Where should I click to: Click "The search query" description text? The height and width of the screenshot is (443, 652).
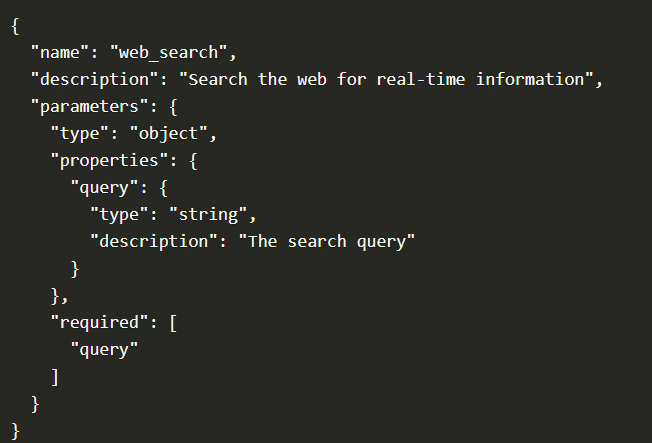tap(326, 241)
